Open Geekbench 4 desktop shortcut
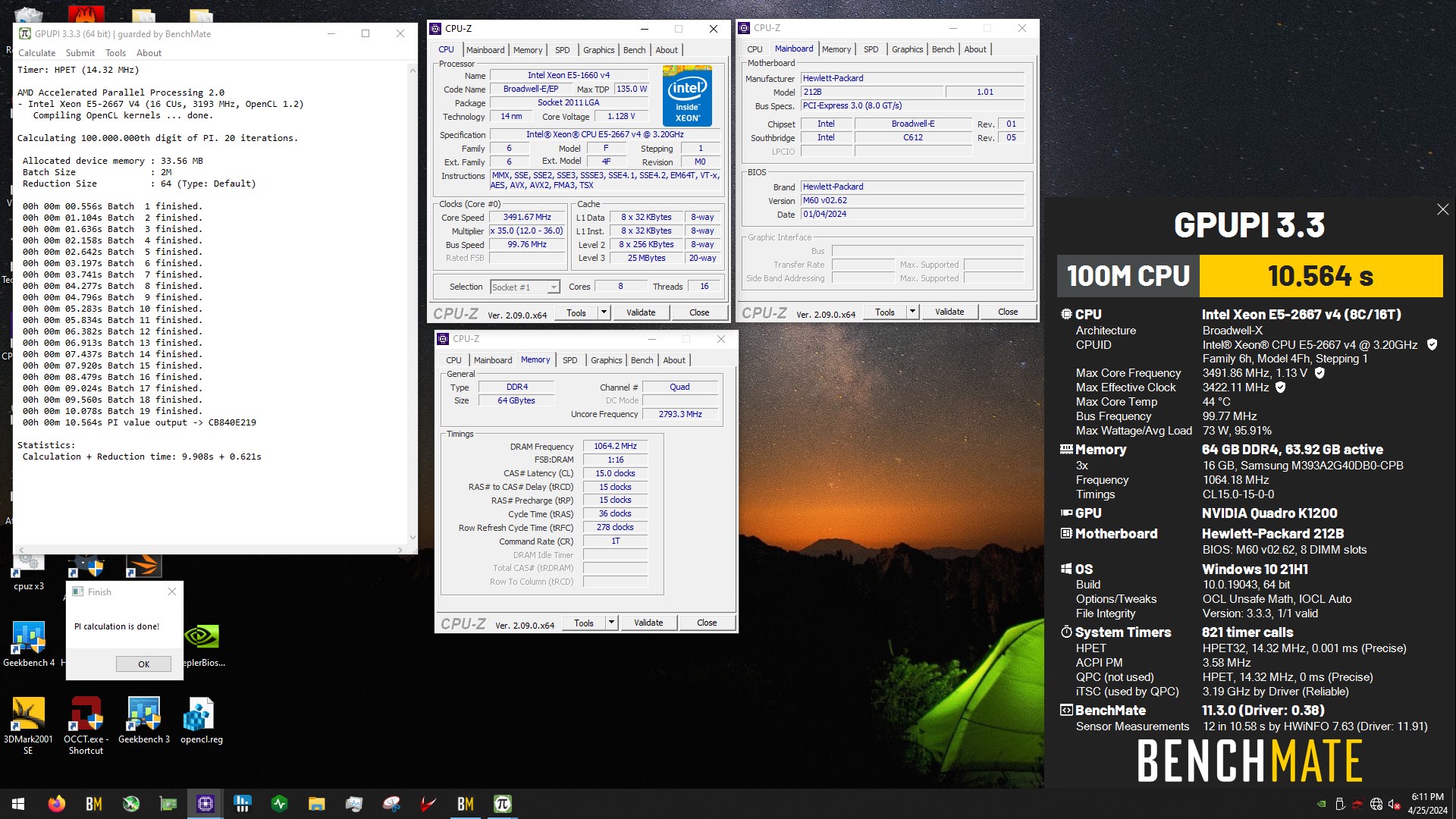The image size is (1456, 819). click(29, 644)
